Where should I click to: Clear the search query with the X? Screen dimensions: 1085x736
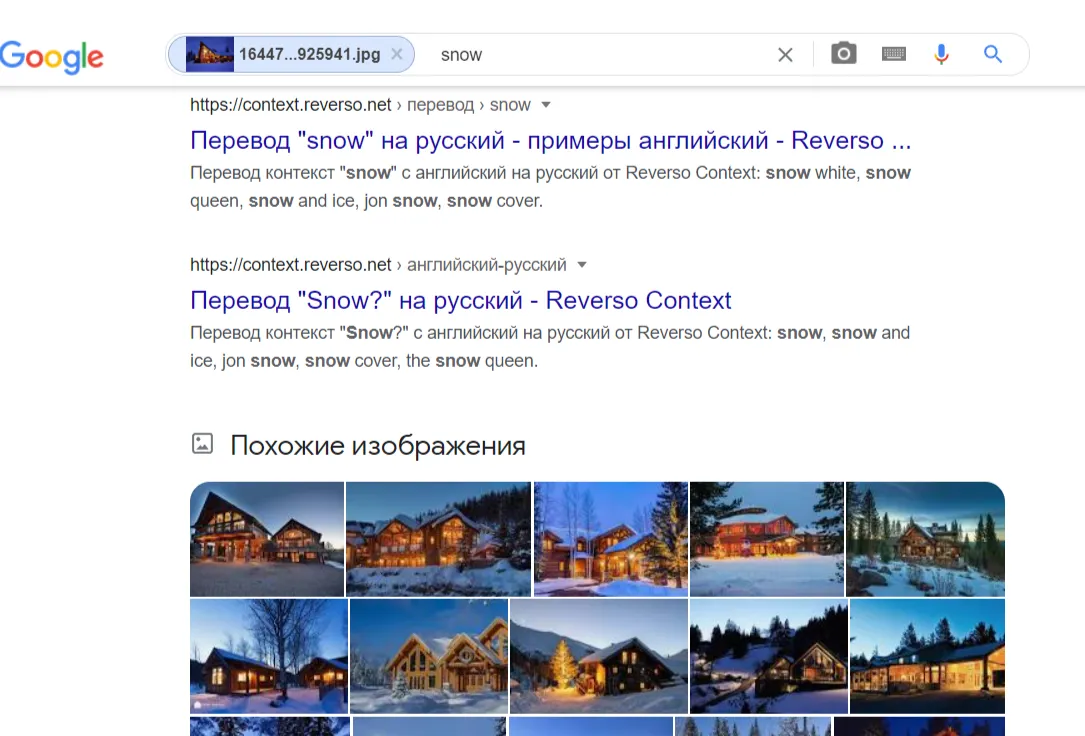[785, 55]
